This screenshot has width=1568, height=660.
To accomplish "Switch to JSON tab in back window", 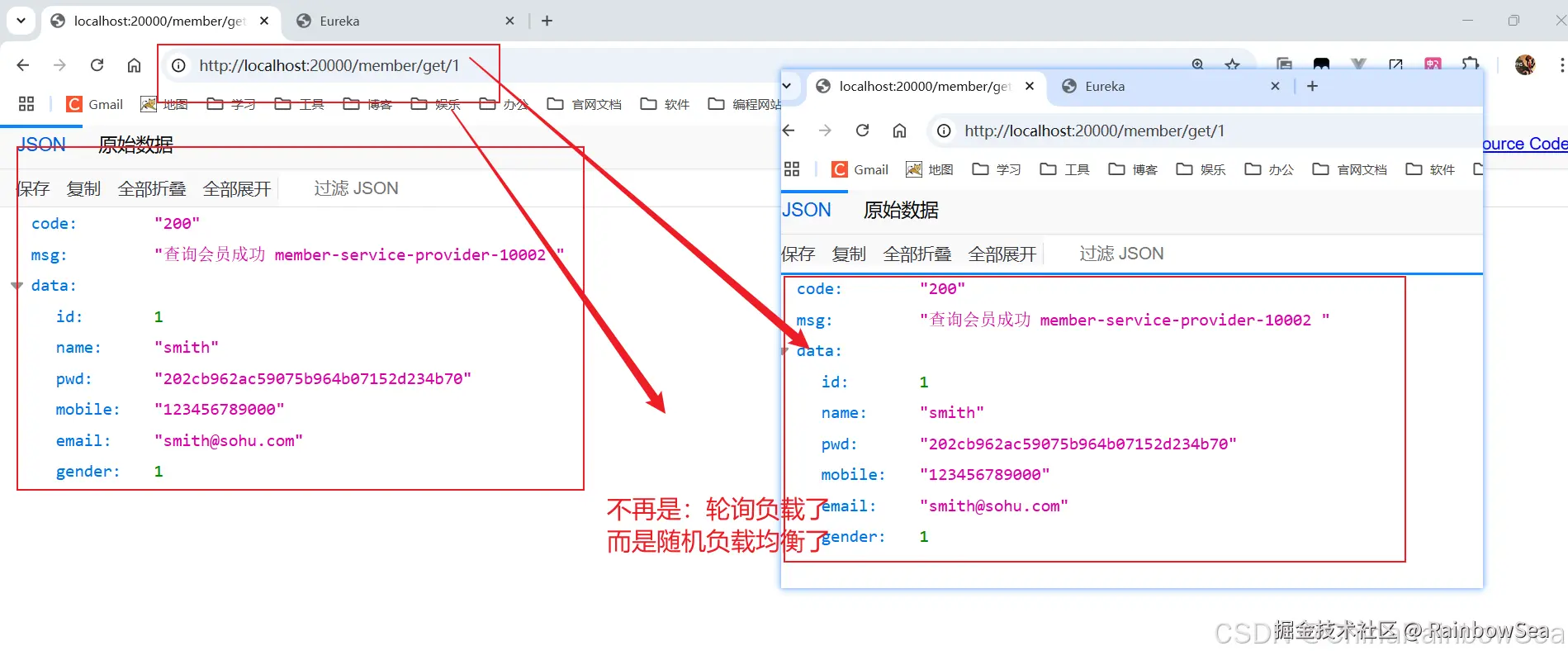I will point(42,145).
